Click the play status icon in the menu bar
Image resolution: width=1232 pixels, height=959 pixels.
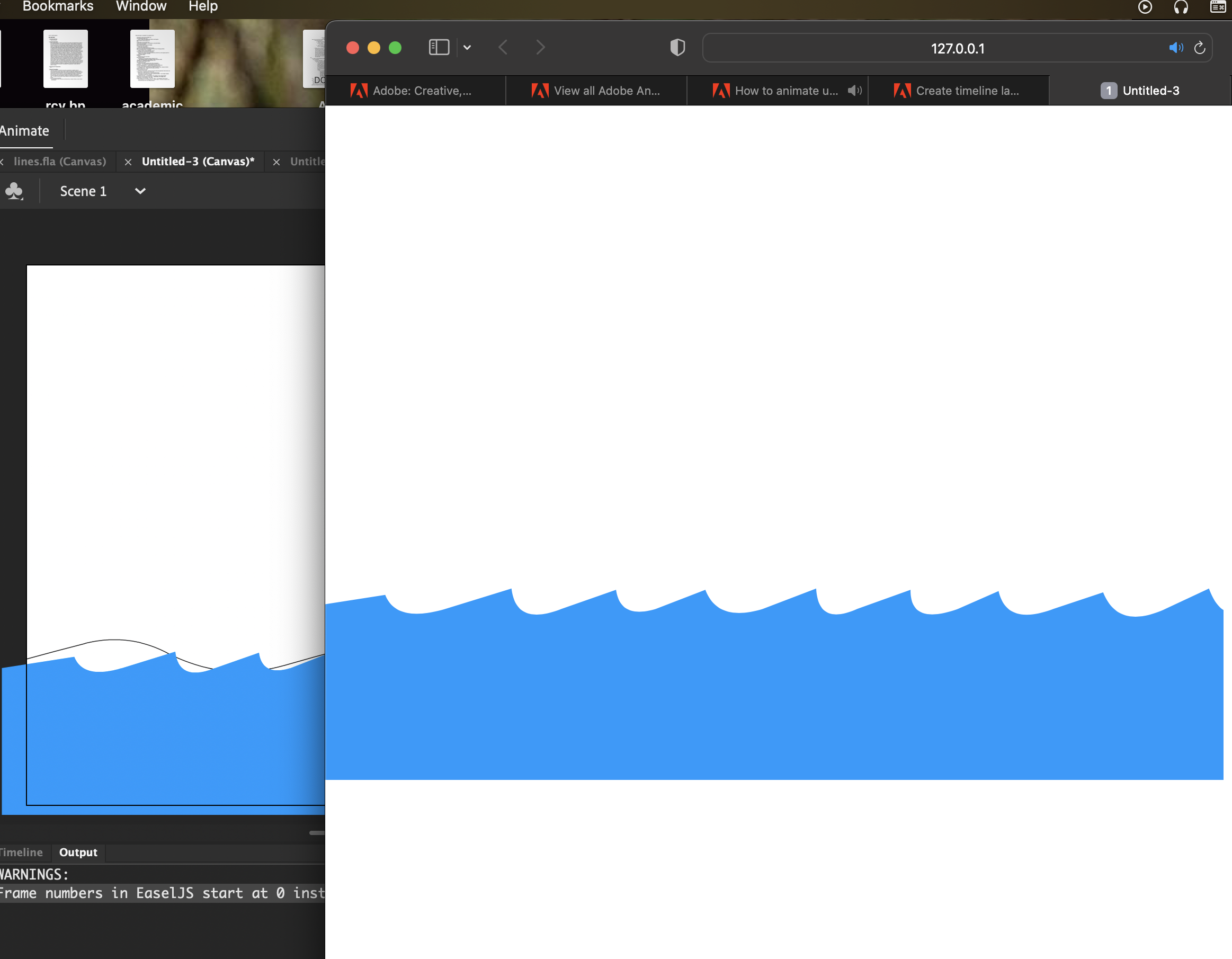[x=1145, y=7]
